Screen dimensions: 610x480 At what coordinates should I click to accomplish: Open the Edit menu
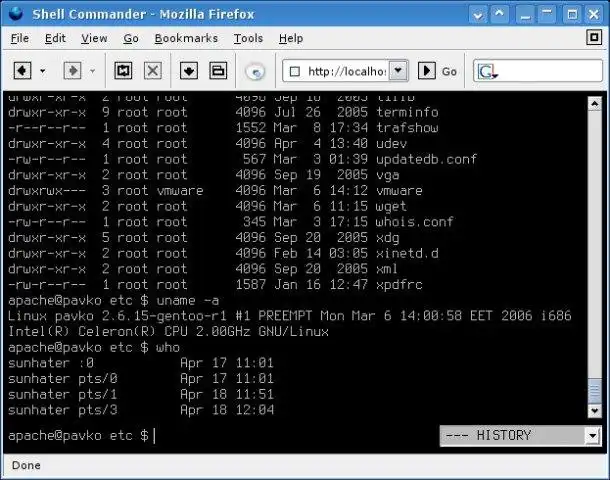point(55,38)
